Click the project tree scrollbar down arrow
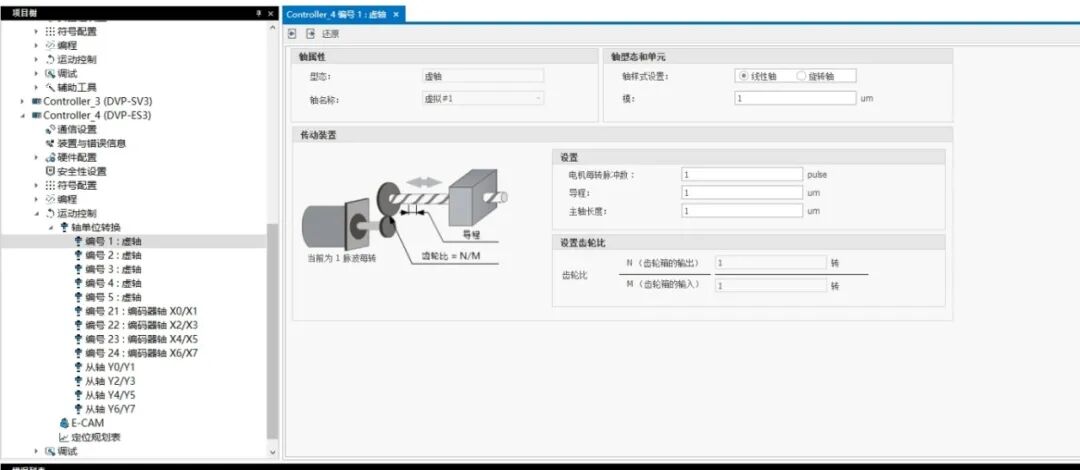Screen dimensions: 1080x470 [x=273, y=453]
